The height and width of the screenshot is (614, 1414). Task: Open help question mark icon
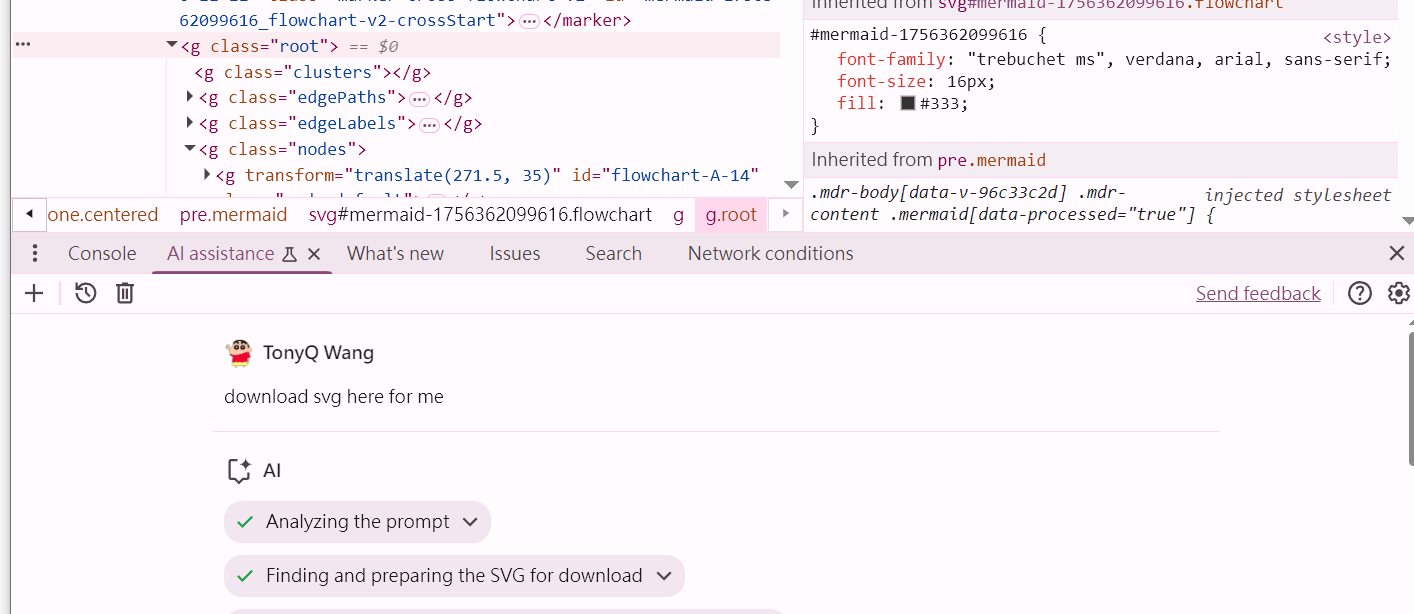point(1360,293)
